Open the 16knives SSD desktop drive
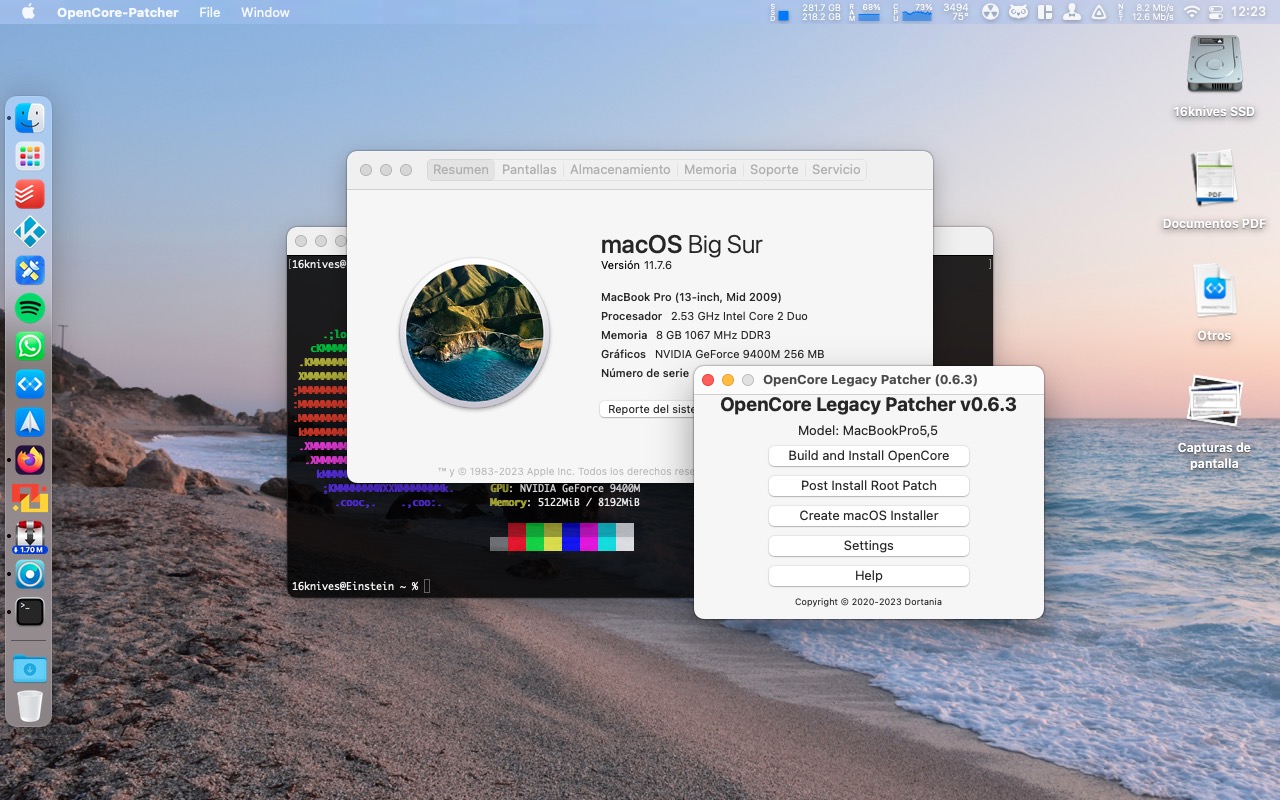Screen dimensions: 1280x800 click(x=1214, y=75)
